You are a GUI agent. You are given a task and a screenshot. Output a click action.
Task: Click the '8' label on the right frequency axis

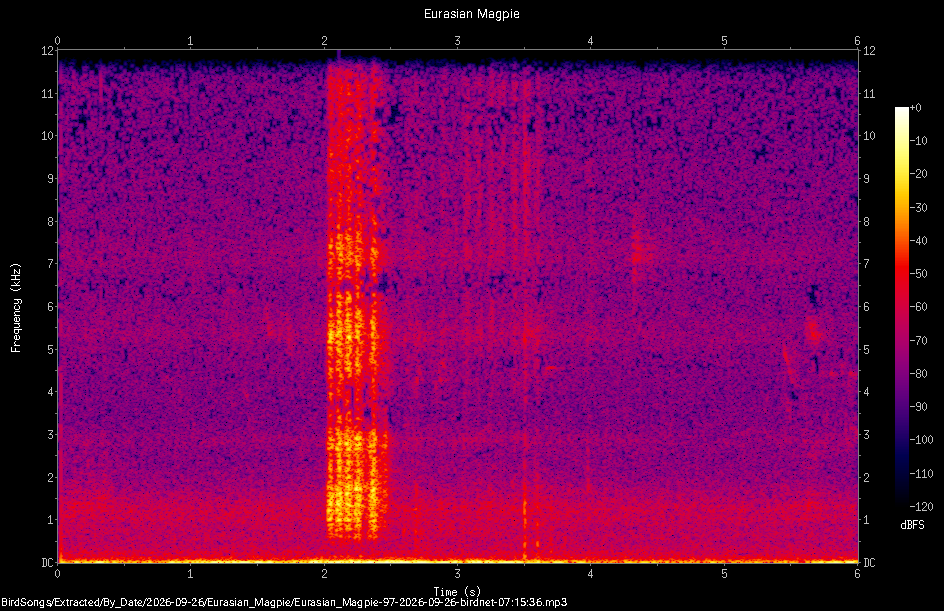866,222
